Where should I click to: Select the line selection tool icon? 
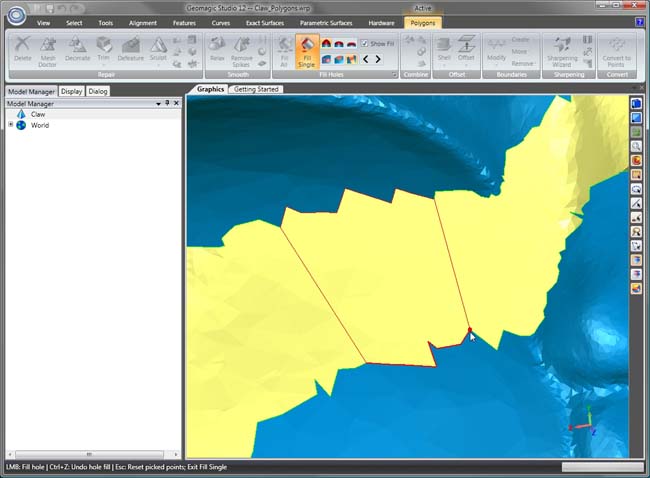point(636,203)
